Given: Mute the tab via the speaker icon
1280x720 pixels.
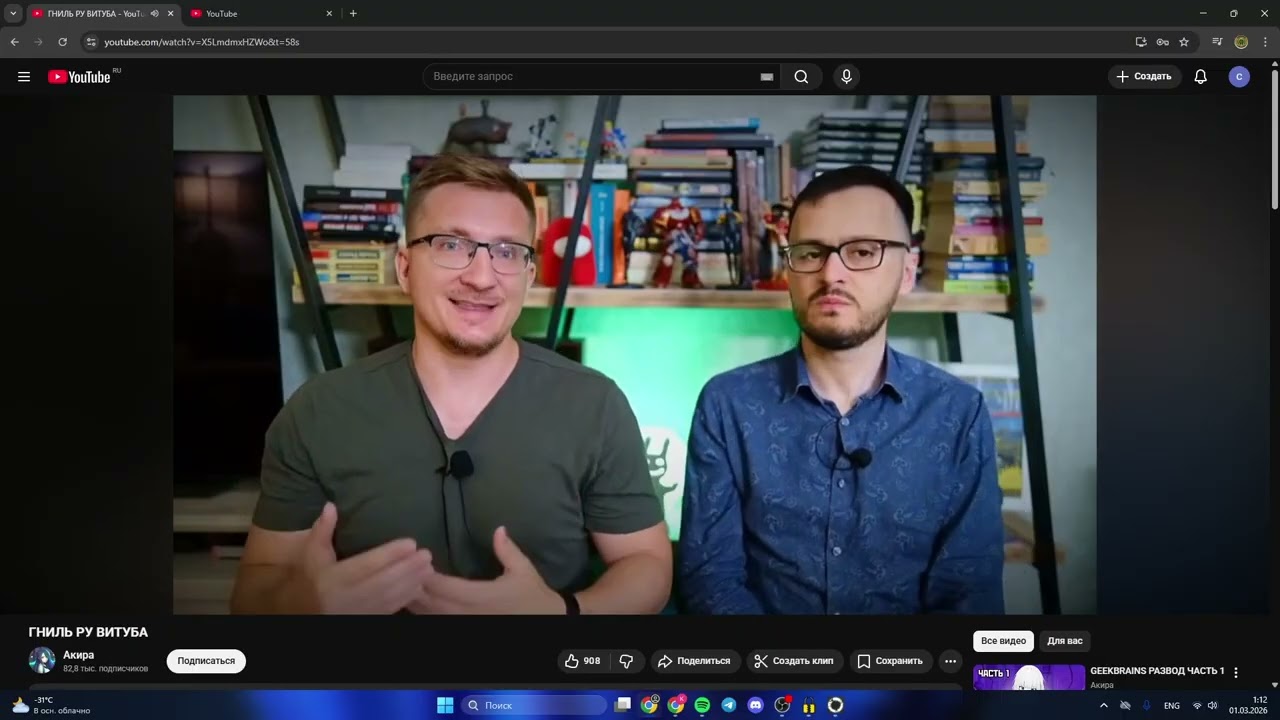Looking at the screenshot, I should 154,14.
